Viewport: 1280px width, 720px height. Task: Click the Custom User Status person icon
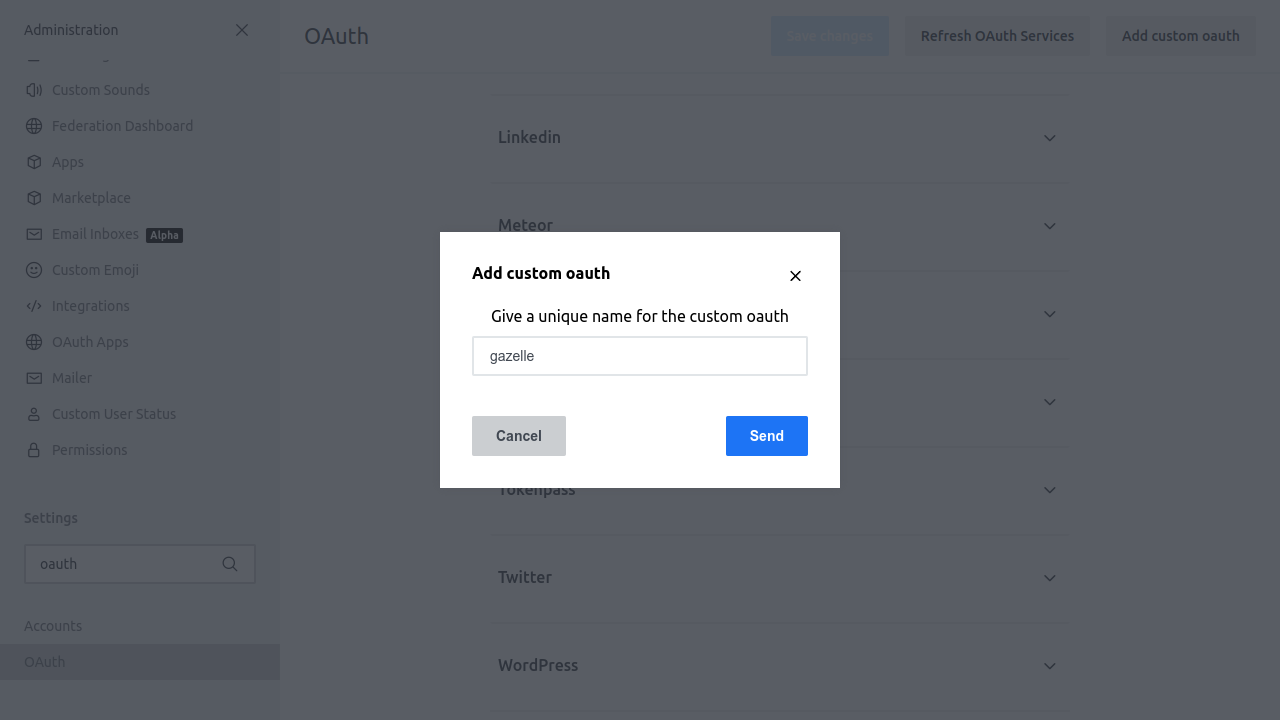tap(34, 414)
